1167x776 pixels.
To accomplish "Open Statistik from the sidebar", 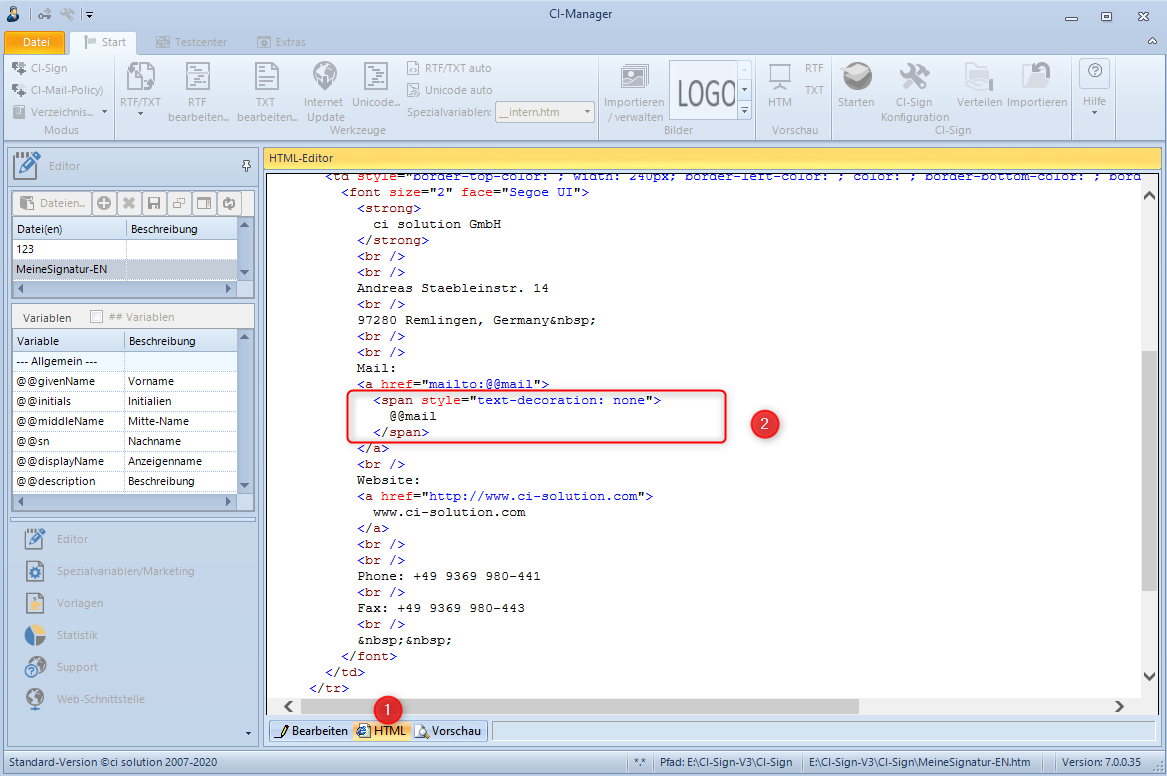I will point(76,635).
